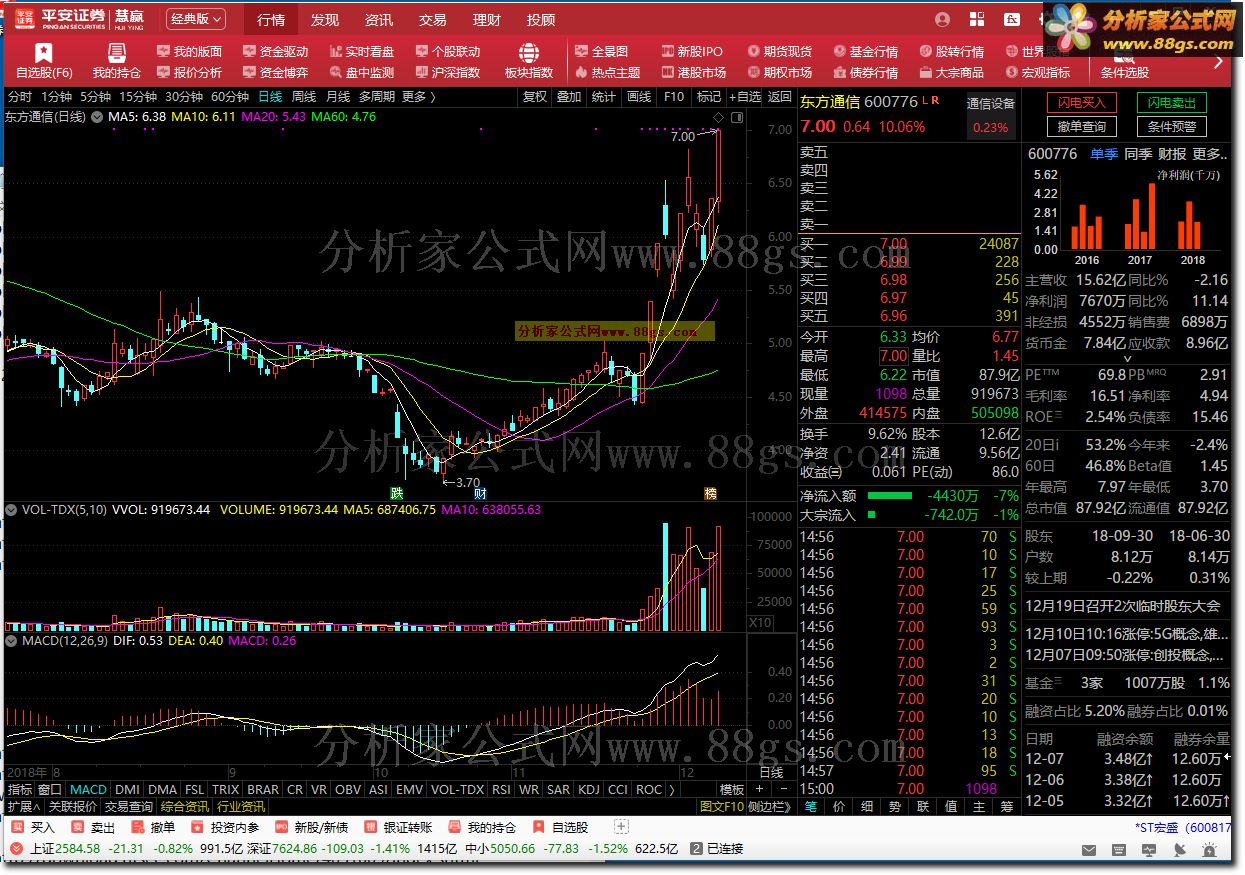Open the 资讯 menu

point(378,20)
